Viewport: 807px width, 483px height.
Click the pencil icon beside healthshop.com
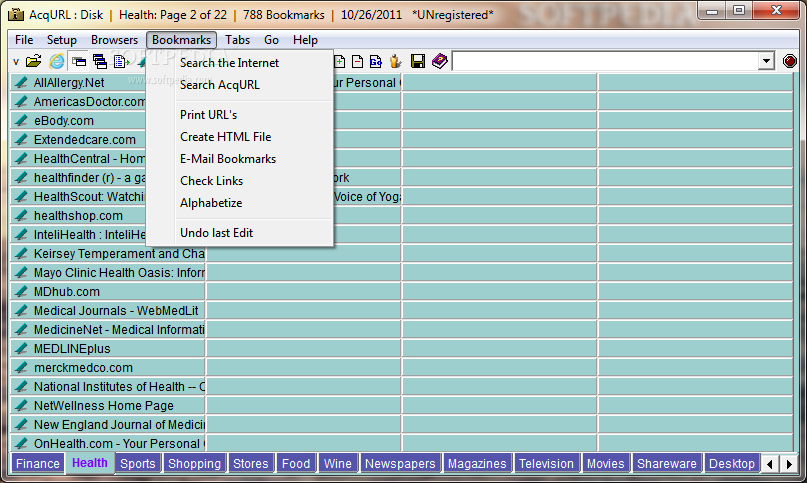(21, 215)
